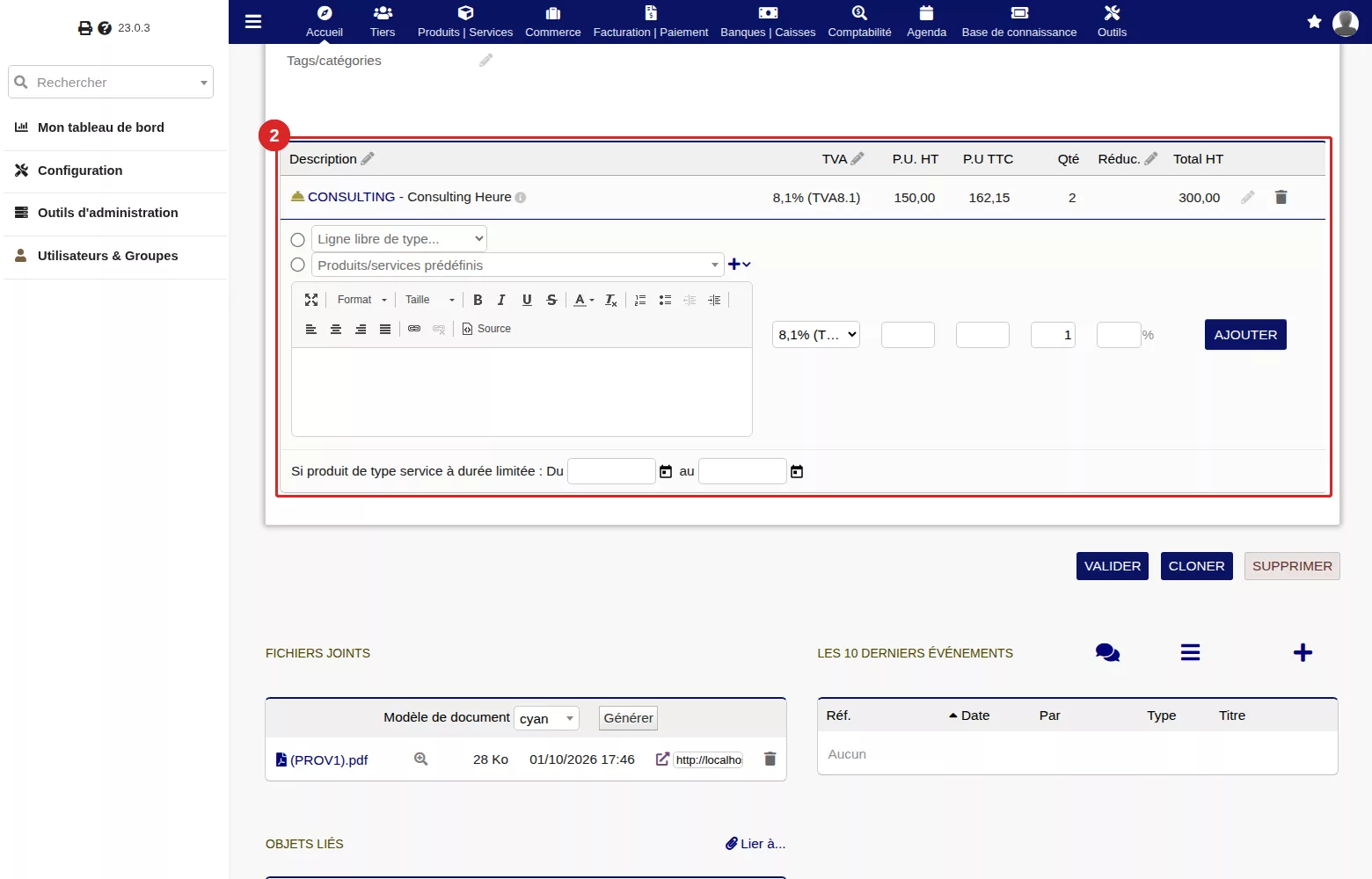Open the Tiers menu
The width and height of the screenshot is (1372, 879).
point(383,22)
